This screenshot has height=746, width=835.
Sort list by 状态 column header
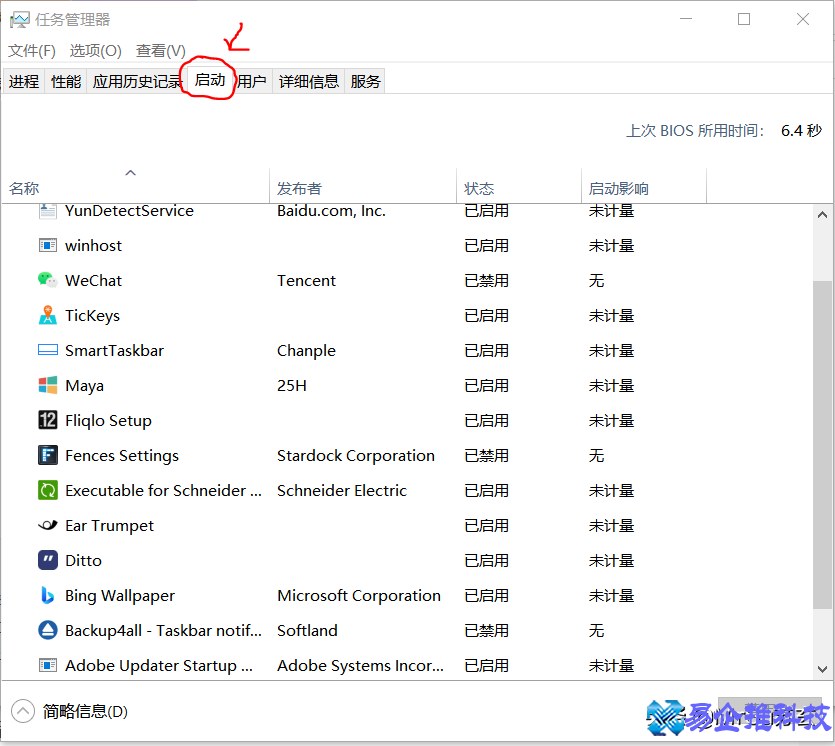click(x=480, y=189)
